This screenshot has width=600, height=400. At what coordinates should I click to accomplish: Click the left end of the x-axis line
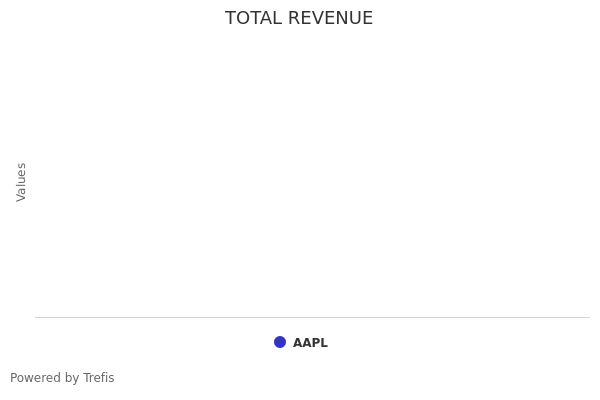[x=37, y=317]
